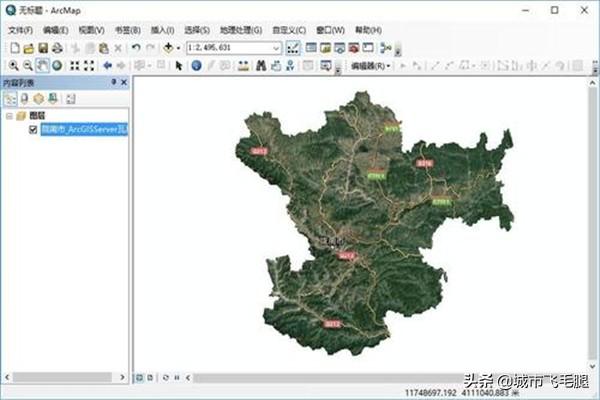600x400 pixels.
Task: Open the 窗口(W) menu
Action: 330,30
